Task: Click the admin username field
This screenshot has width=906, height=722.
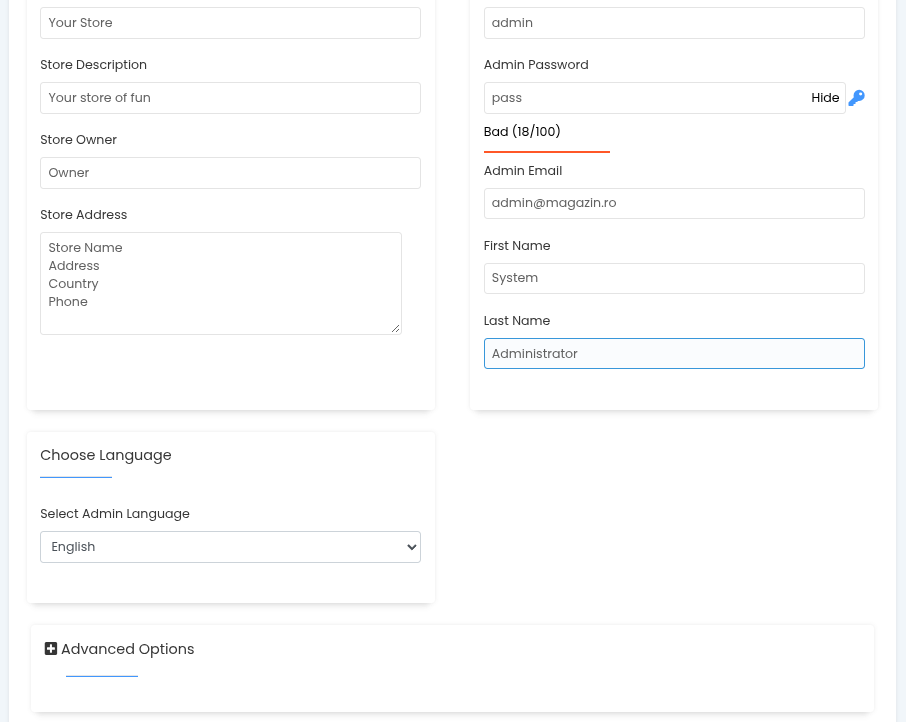Action: click(x=674, y=23)
